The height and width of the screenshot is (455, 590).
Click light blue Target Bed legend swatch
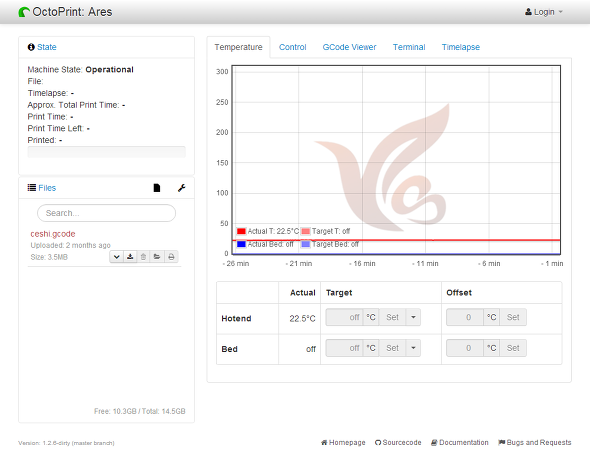(x=306, y=244)
